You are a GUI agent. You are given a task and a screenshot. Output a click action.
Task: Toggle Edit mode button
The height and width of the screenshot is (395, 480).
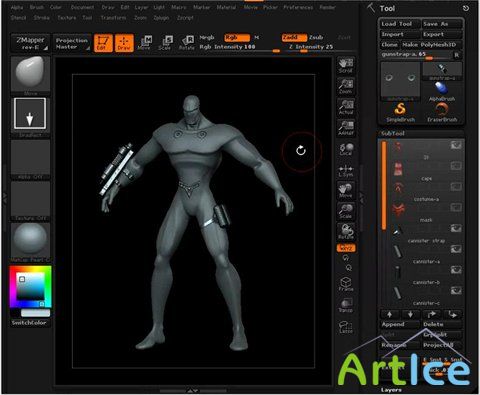click(103, 43)
